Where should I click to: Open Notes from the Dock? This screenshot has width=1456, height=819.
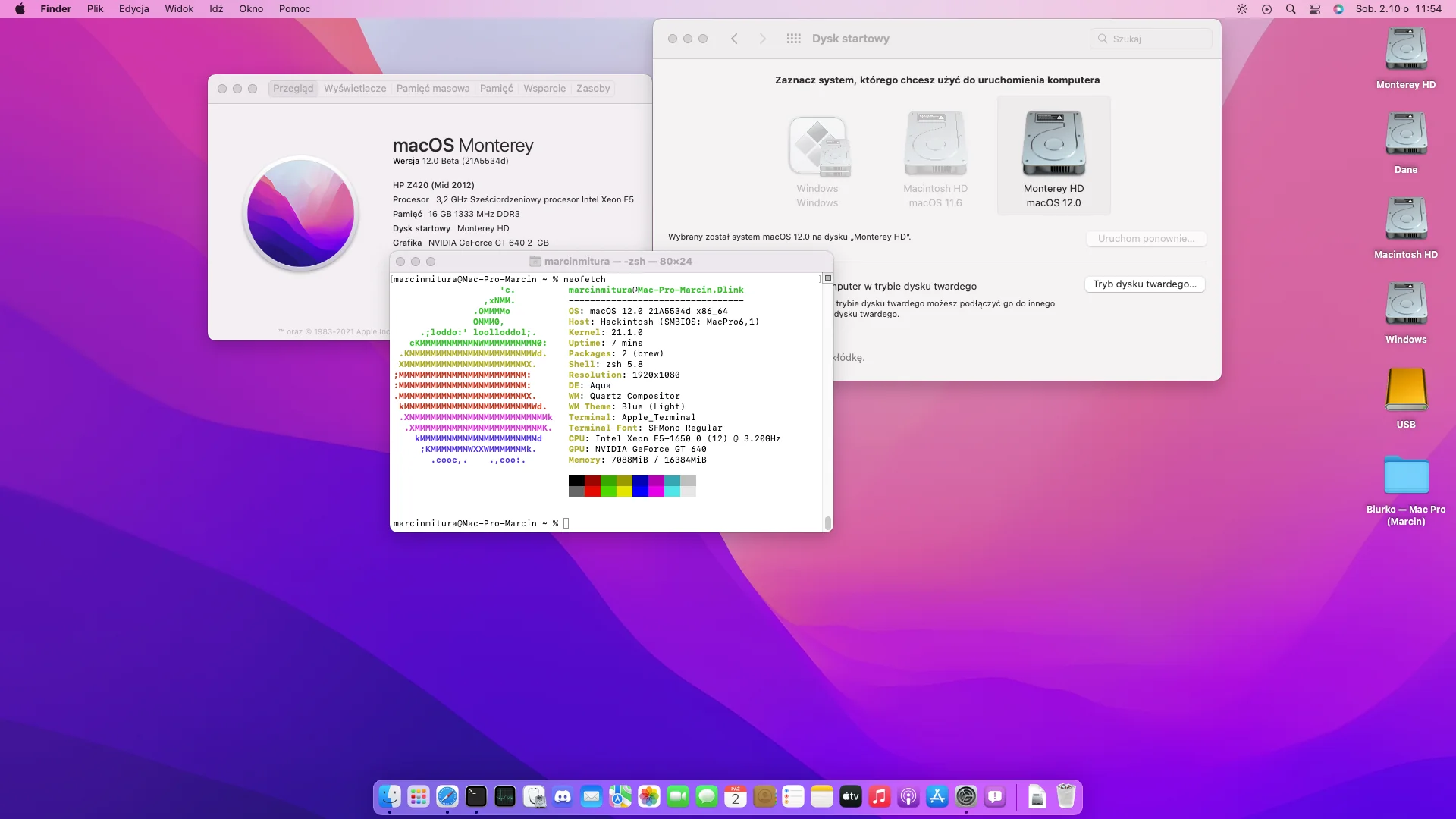(822, 796)
